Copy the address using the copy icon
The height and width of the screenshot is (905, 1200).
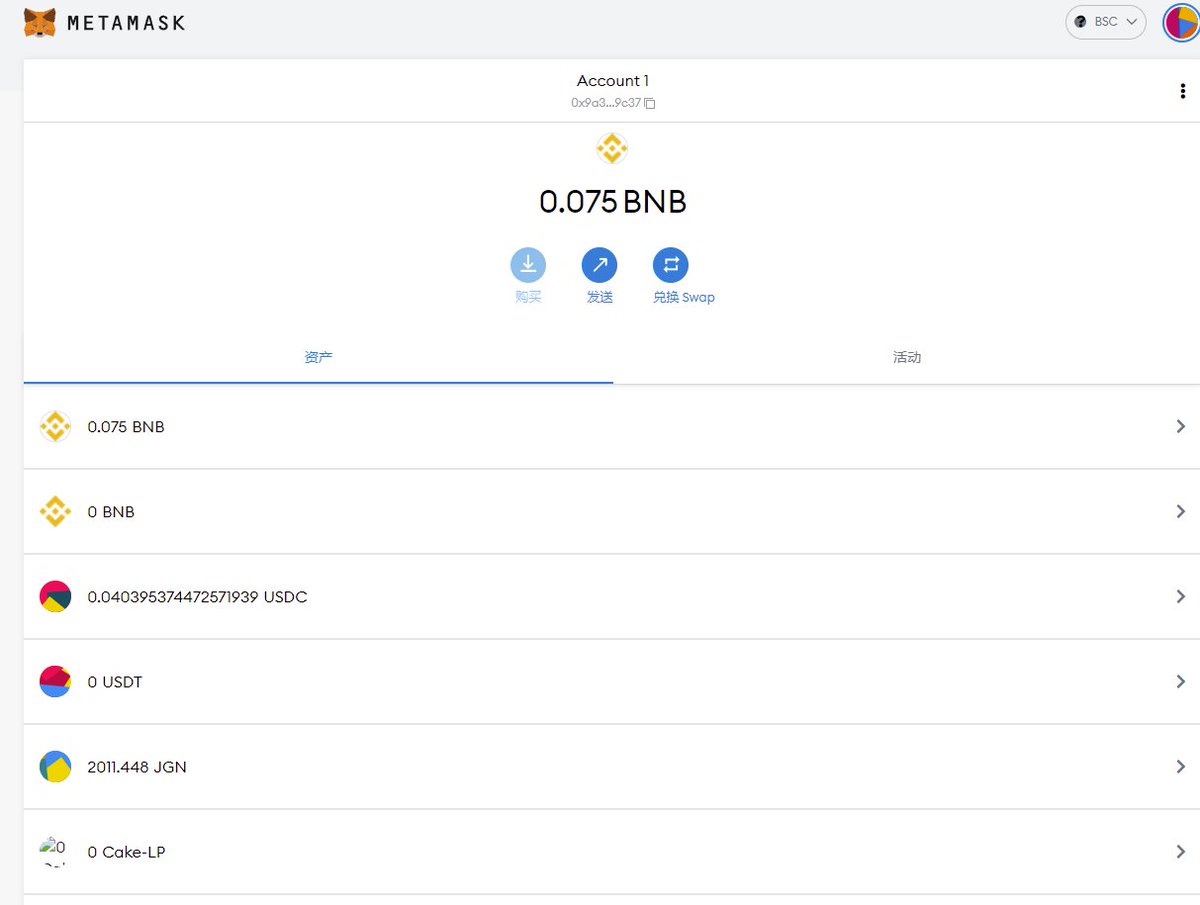click(x=650, y=103)
